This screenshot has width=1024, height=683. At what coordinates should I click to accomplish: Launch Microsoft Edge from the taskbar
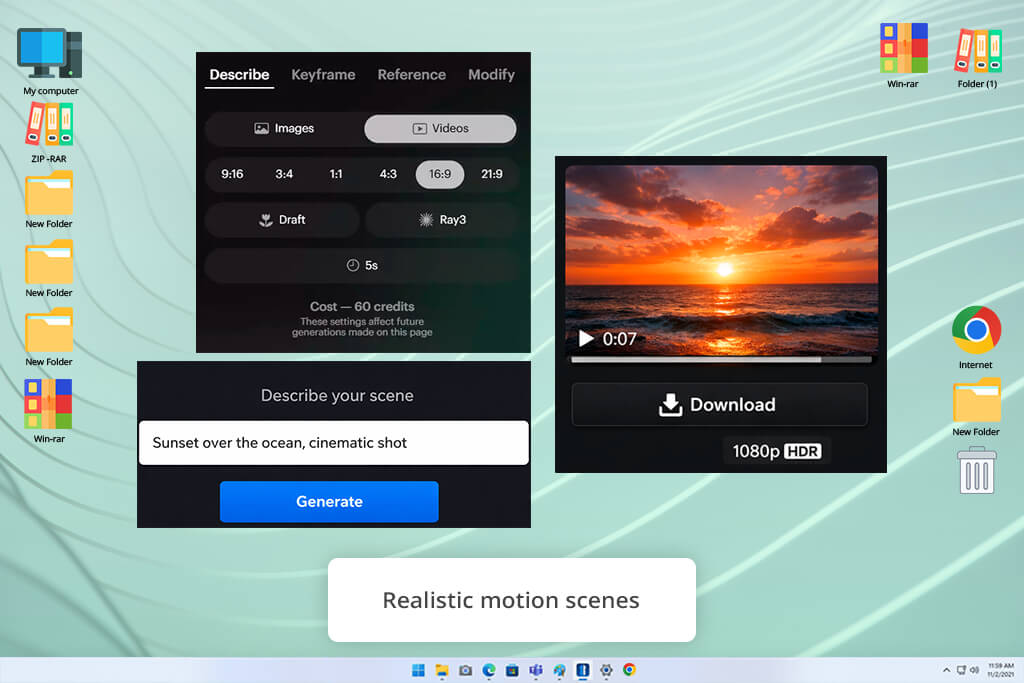pyautogui.click(x=488, y=670)
